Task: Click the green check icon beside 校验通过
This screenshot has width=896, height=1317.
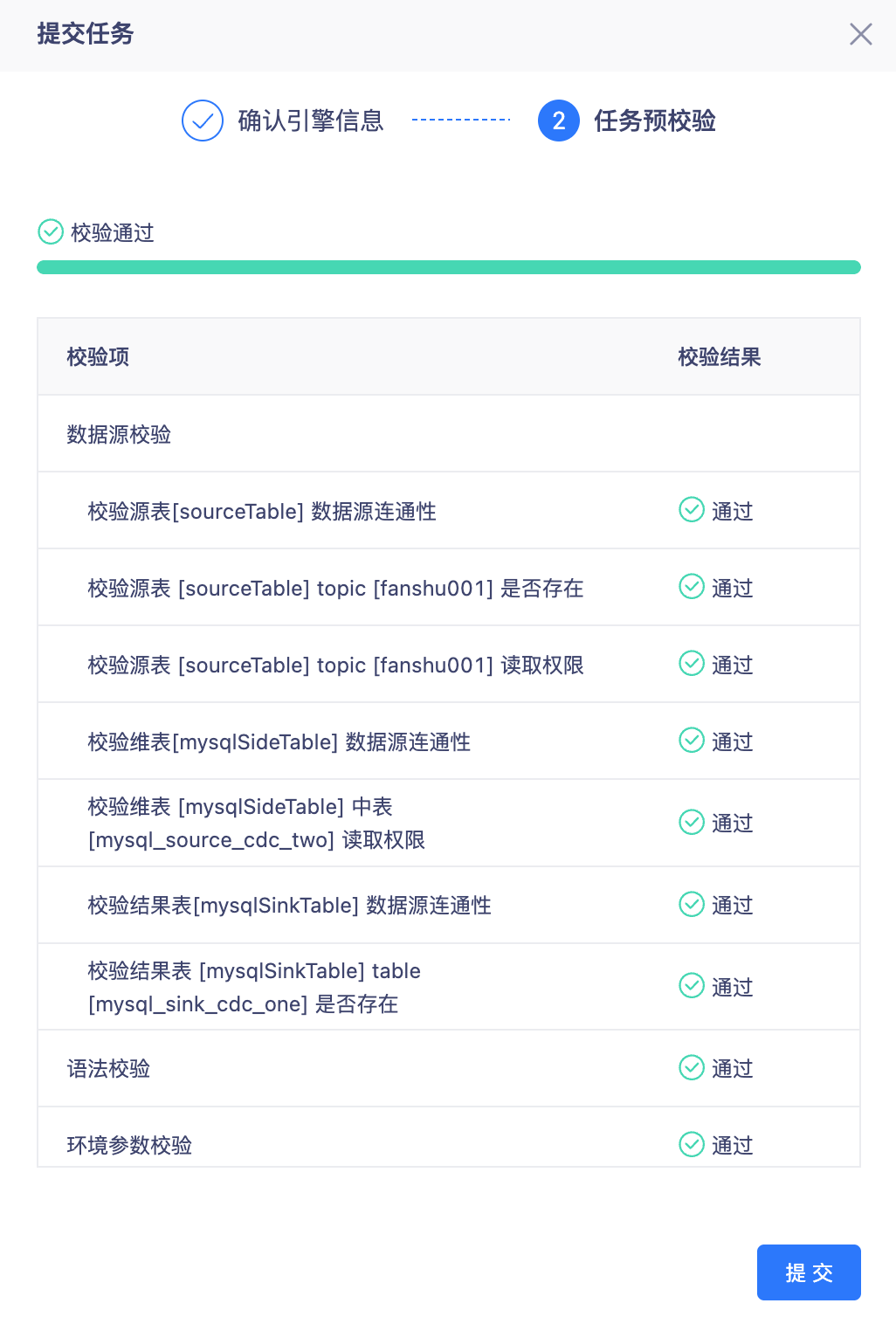Action: [x=51, y=231]
